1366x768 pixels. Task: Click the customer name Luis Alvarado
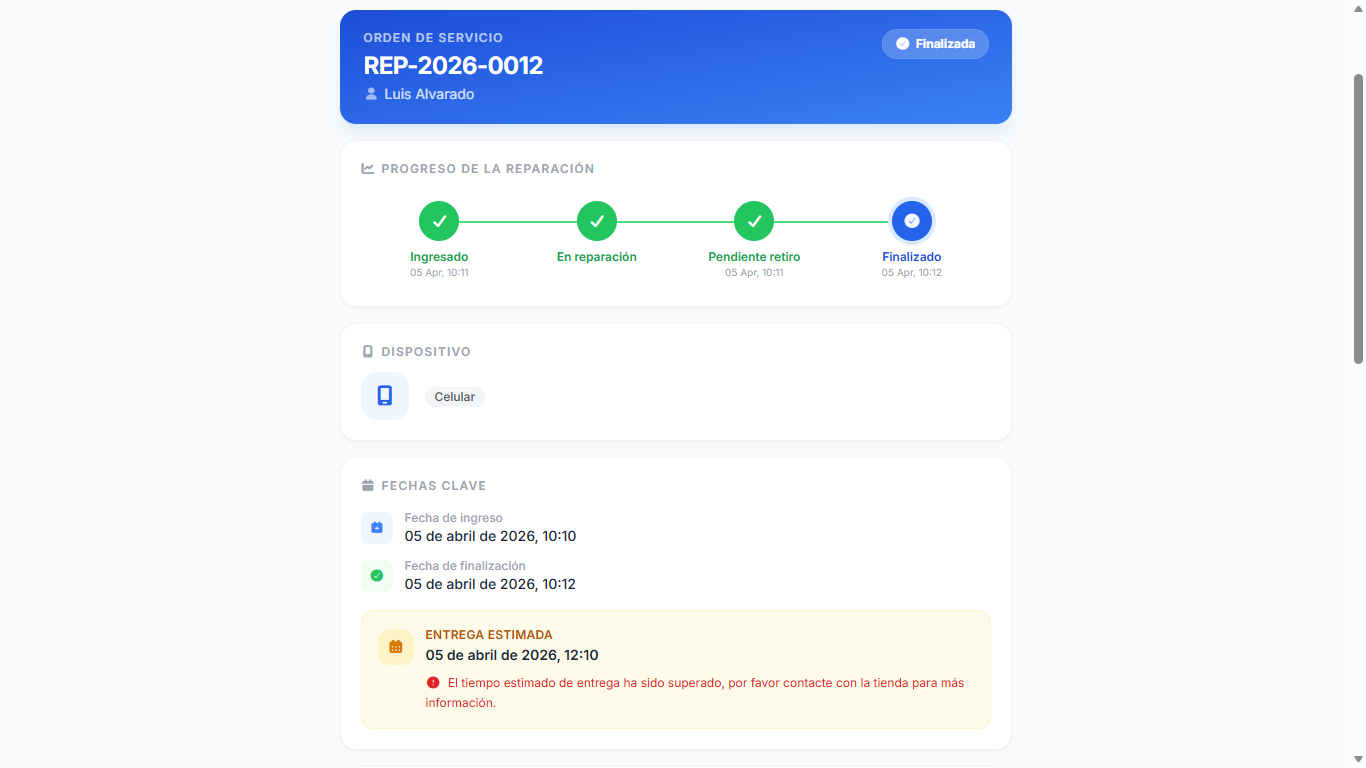(429, 94)
